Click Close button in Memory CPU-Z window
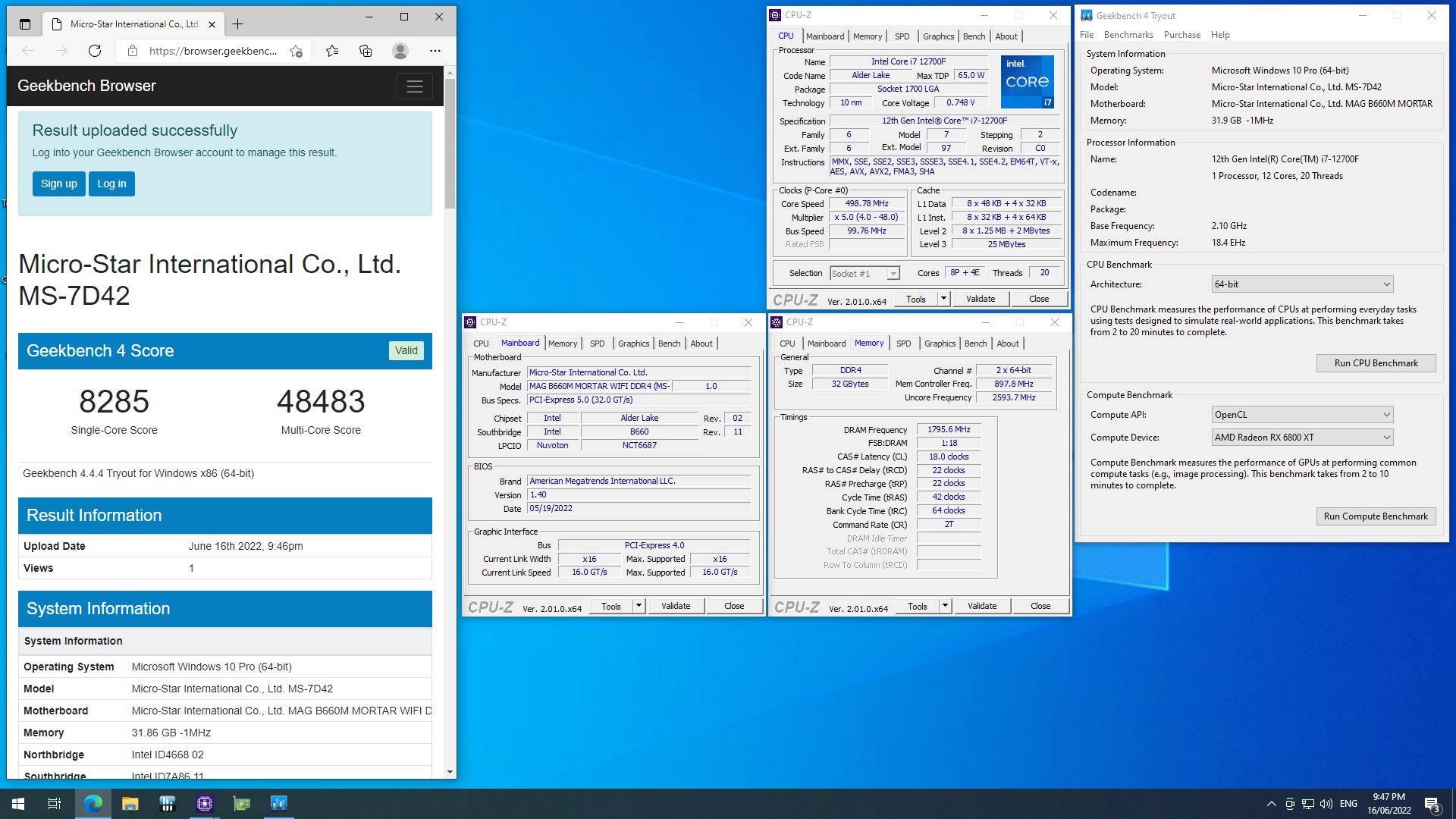The height and width of the screenshot is (819, 1456). [x=1040, y=606]
